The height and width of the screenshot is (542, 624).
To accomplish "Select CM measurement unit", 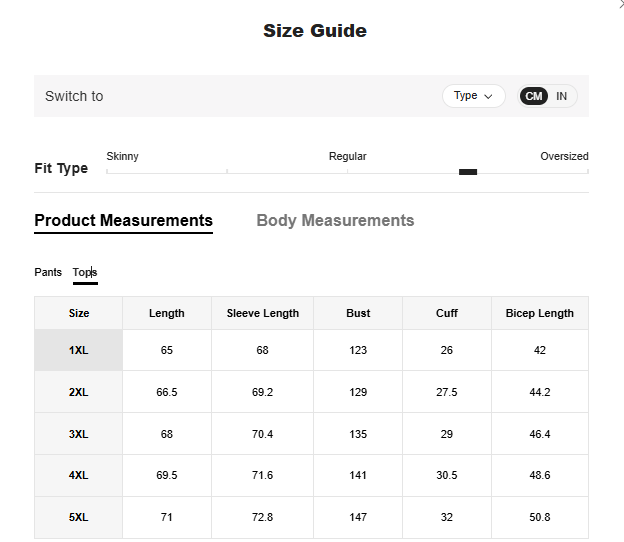I will click(x=534, y=96).
